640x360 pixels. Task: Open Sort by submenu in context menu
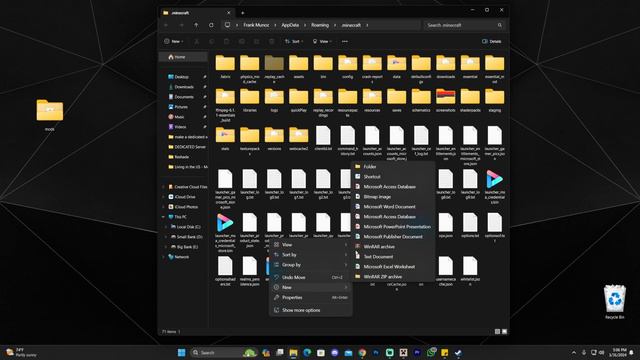(311, 255)
